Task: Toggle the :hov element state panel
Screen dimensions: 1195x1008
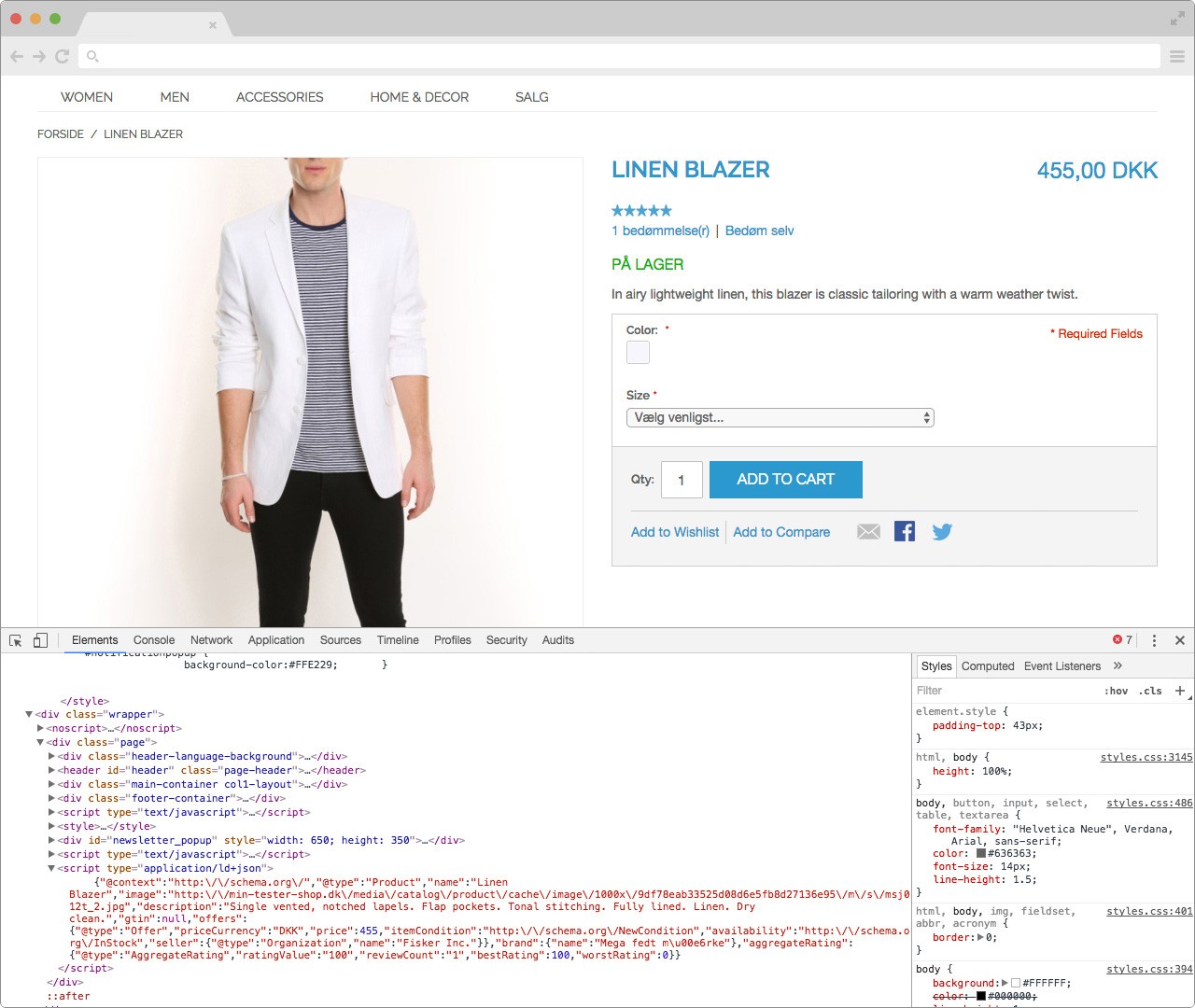Action: pos(1116,691)
